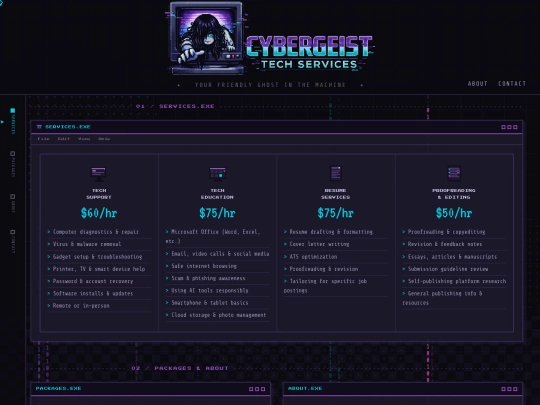The height and width of the screenshot is (405, 540).
Task: Click the Resume Services heading
Action: [x=336, y=194]
